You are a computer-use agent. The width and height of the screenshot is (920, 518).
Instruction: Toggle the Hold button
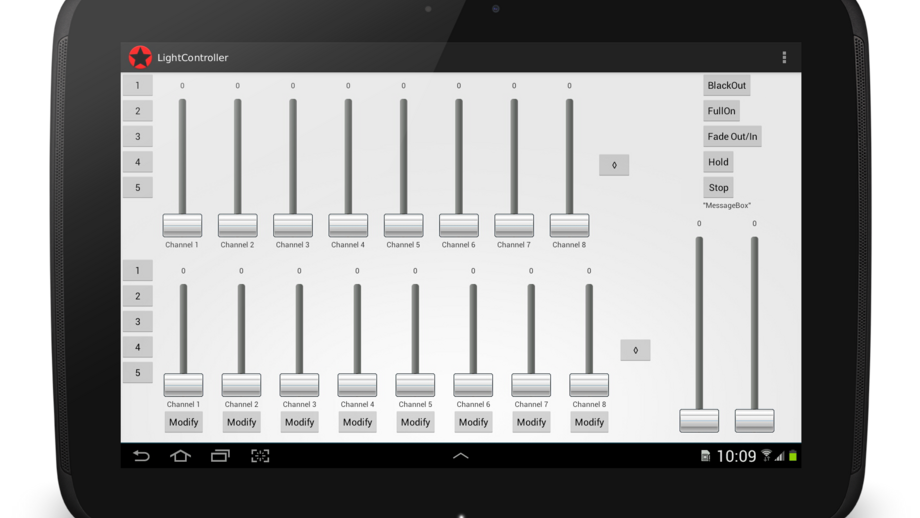point(718,162)
